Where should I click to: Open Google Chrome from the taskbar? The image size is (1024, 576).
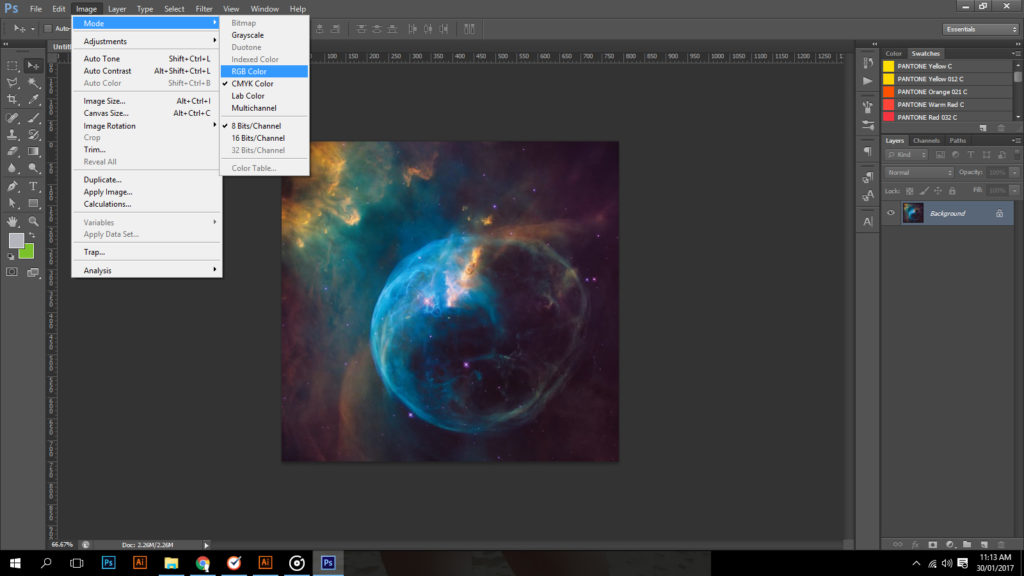click(x=202, y=563)
